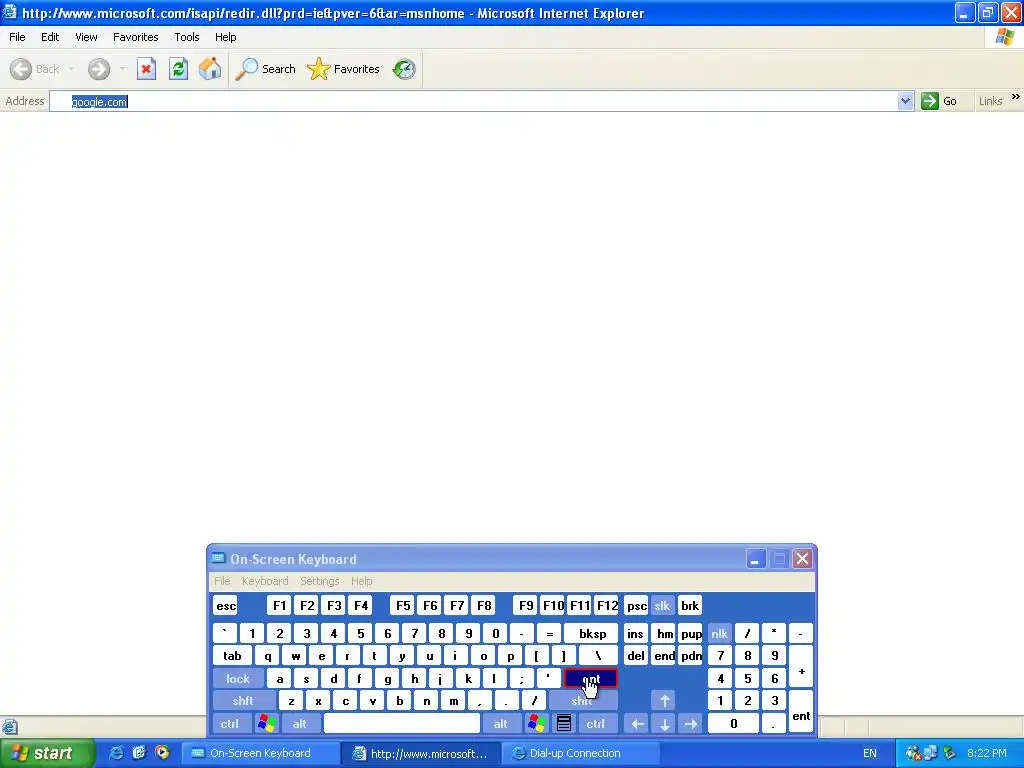Minimize the On-Screen Keyboard window
This screenshot has height=768, width=1024.
[x=756, y=559]
